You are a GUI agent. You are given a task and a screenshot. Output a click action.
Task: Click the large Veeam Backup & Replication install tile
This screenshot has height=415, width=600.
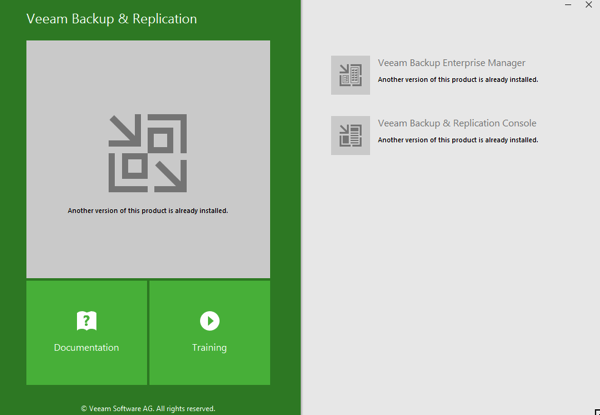click(148, 159)
